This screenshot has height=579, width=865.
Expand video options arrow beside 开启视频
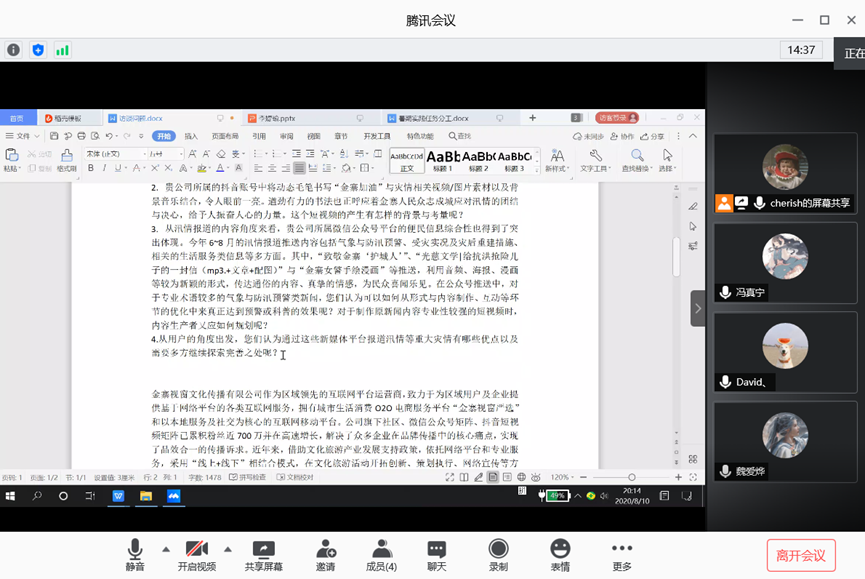(x=227, y=548)
